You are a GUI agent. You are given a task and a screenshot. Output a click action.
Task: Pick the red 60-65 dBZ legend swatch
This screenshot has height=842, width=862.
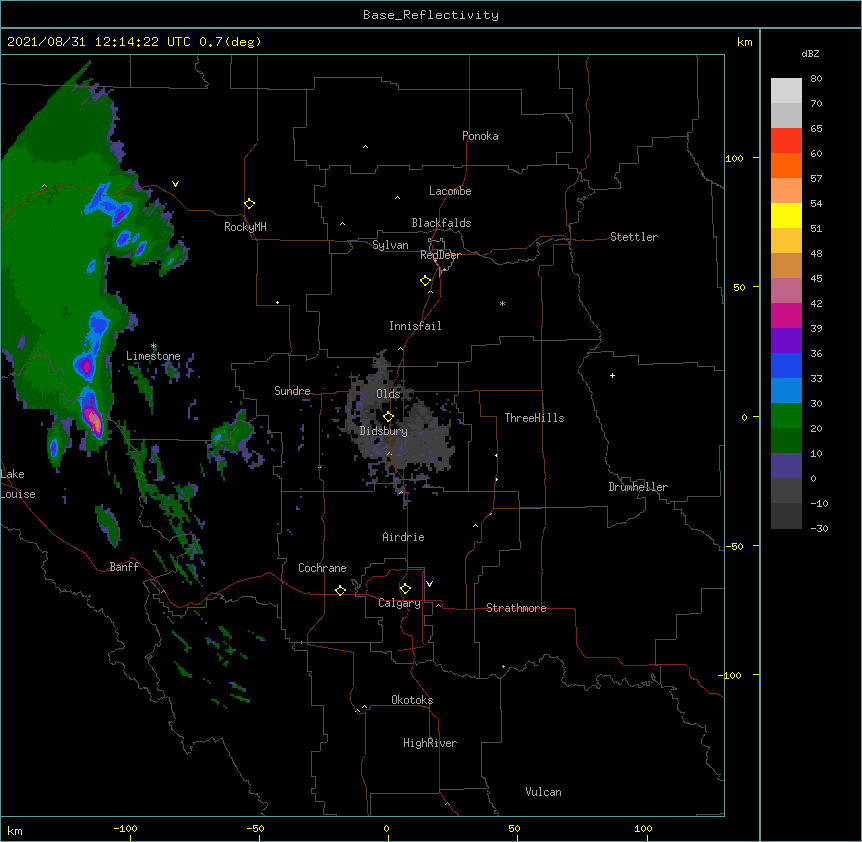point(786,140)
